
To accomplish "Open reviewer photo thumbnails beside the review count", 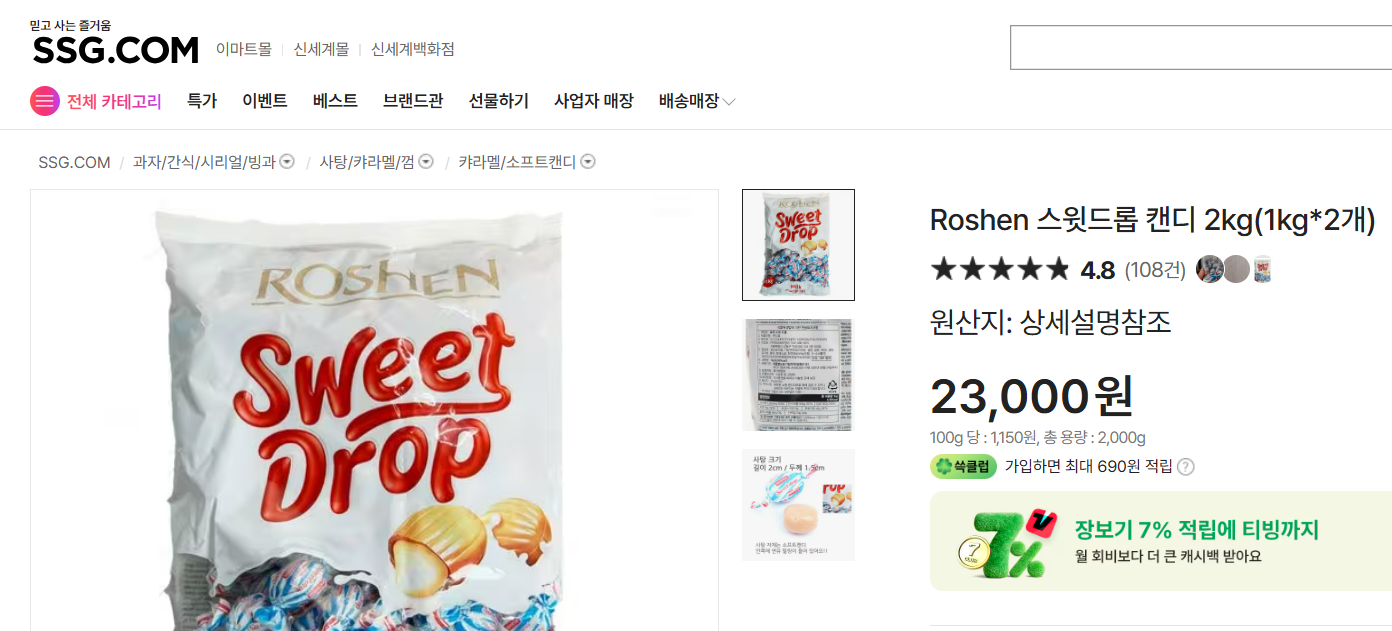I will point(1234,269).
